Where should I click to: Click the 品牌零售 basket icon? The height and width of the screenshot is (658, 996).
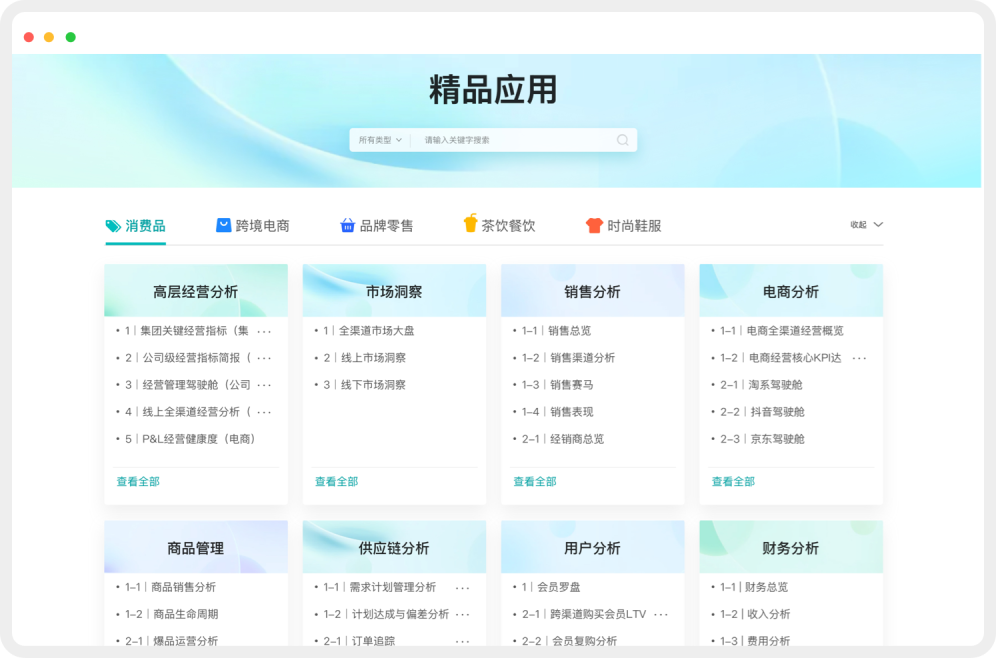coord(347,226)
